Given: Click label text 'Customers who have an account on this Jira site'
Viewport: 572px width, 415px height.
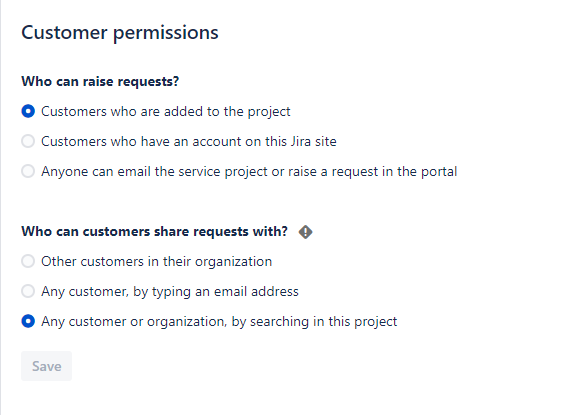Looking at the screenshot, I should coord(189,141).
